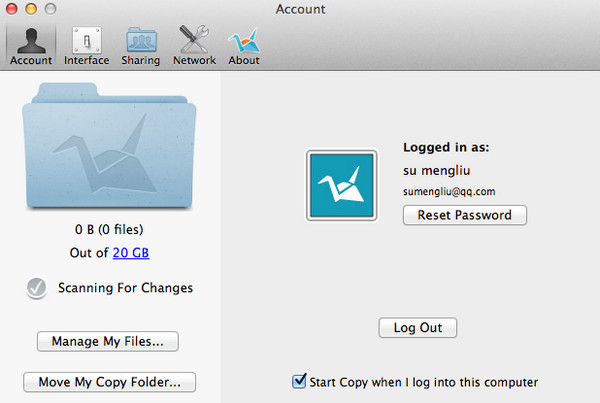Open the Interface preferences pane

[x=87, y=46]
